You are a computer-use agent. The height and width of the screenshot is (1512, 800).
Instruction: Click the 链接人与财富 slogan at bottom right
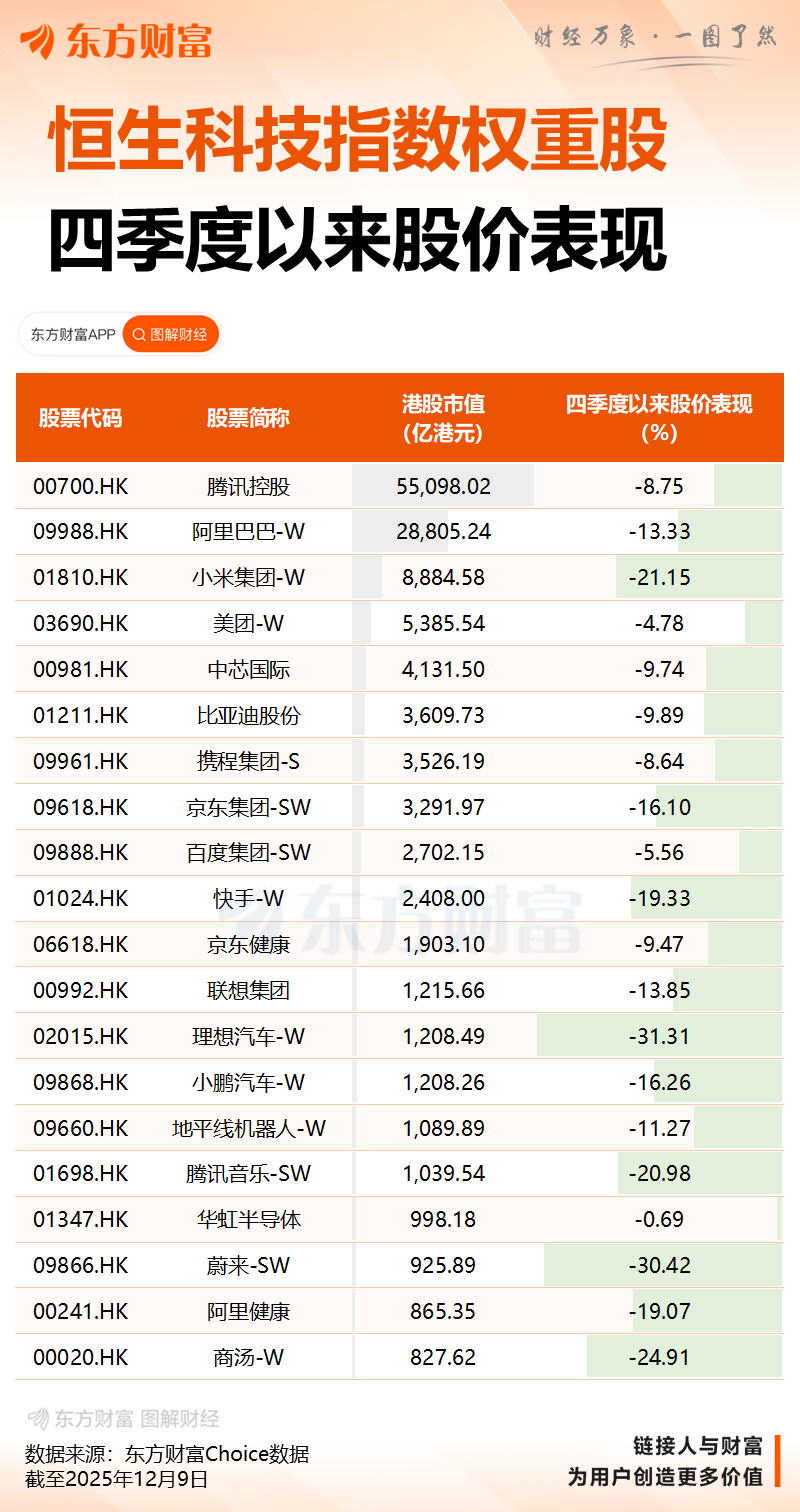click(698, 1445)
